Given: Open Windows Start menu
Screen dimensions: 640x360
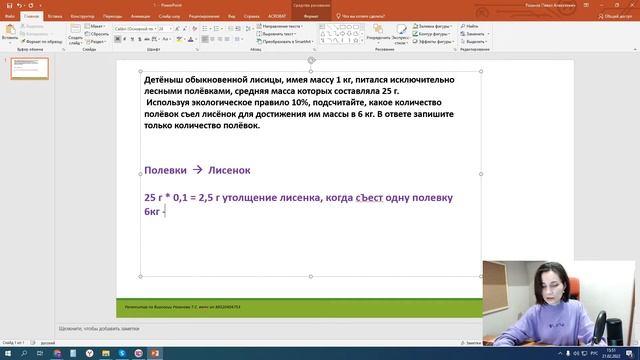Looking at the screenshot, I should pos(8,353).
